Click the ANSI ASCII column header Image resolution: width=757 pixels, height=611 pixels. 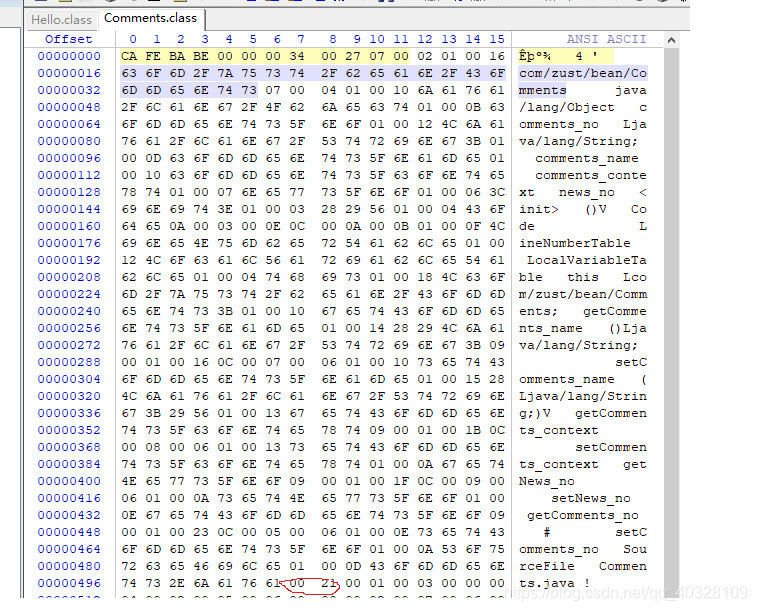pyautogui.click(x=606, y=39)
